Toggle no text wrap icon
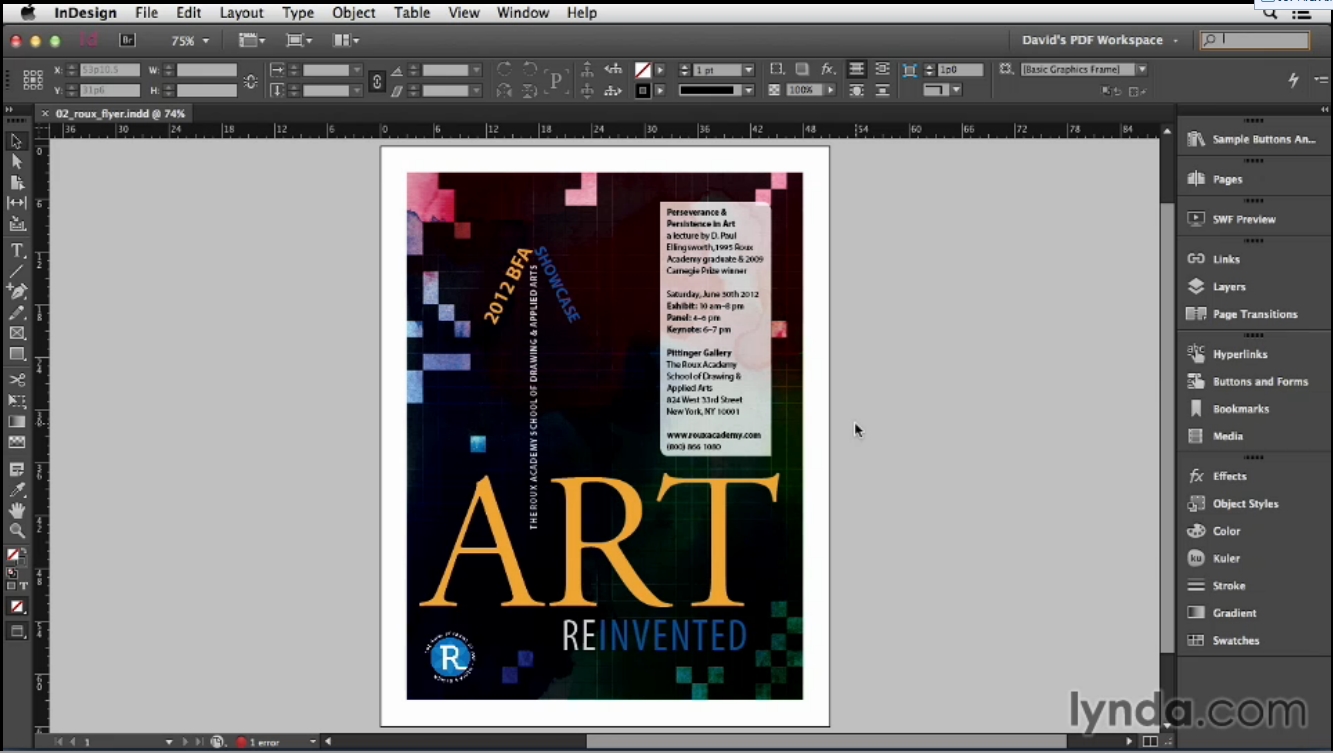The image size is (1333, 753). click(x=857, y=69)
